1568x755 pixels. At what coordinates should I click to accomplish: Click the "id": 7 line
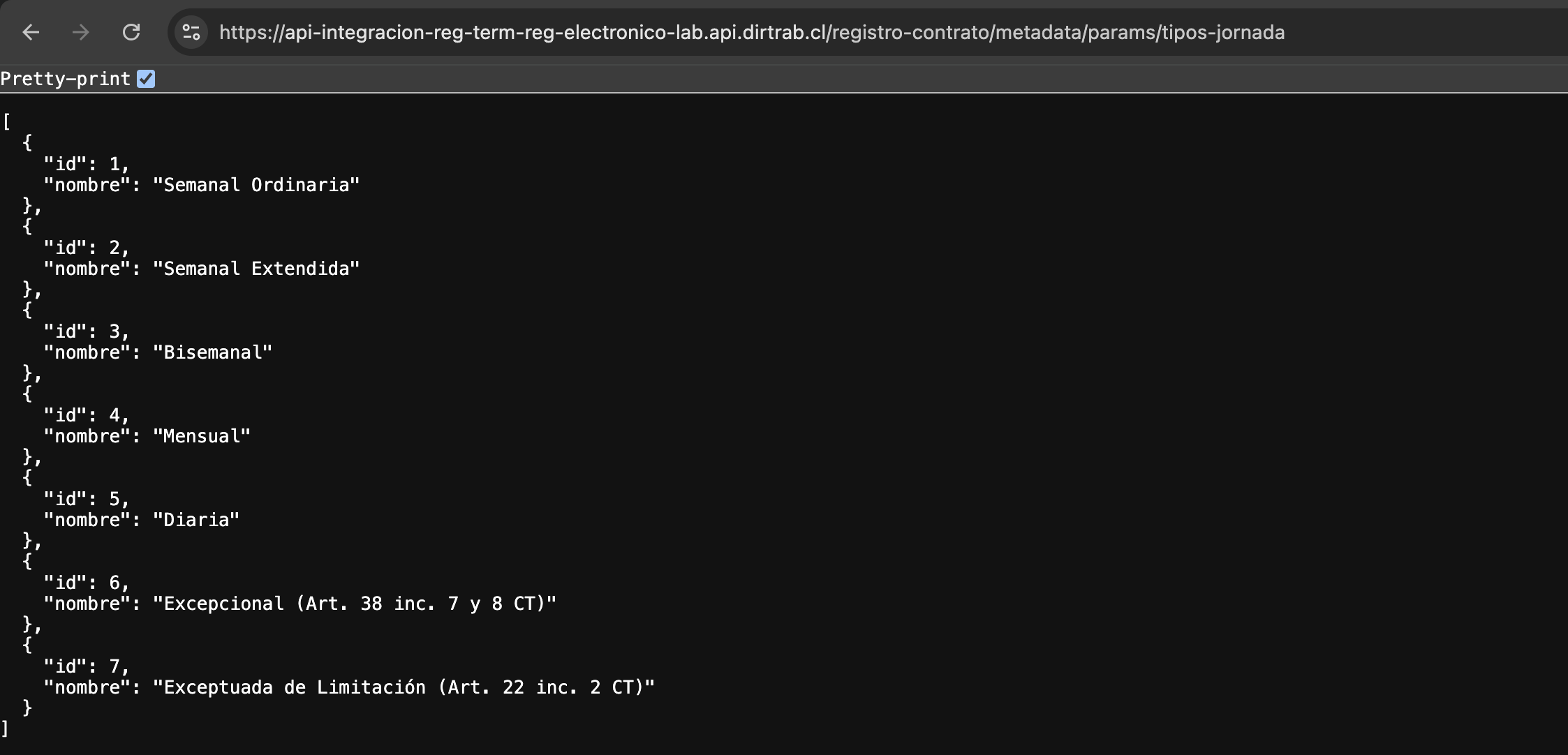click(x=87, y=666)
